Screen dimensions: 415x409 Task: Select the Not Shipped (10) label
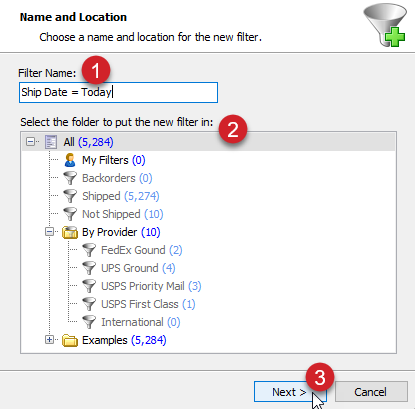pyautogui.click(x=123, y=214)
